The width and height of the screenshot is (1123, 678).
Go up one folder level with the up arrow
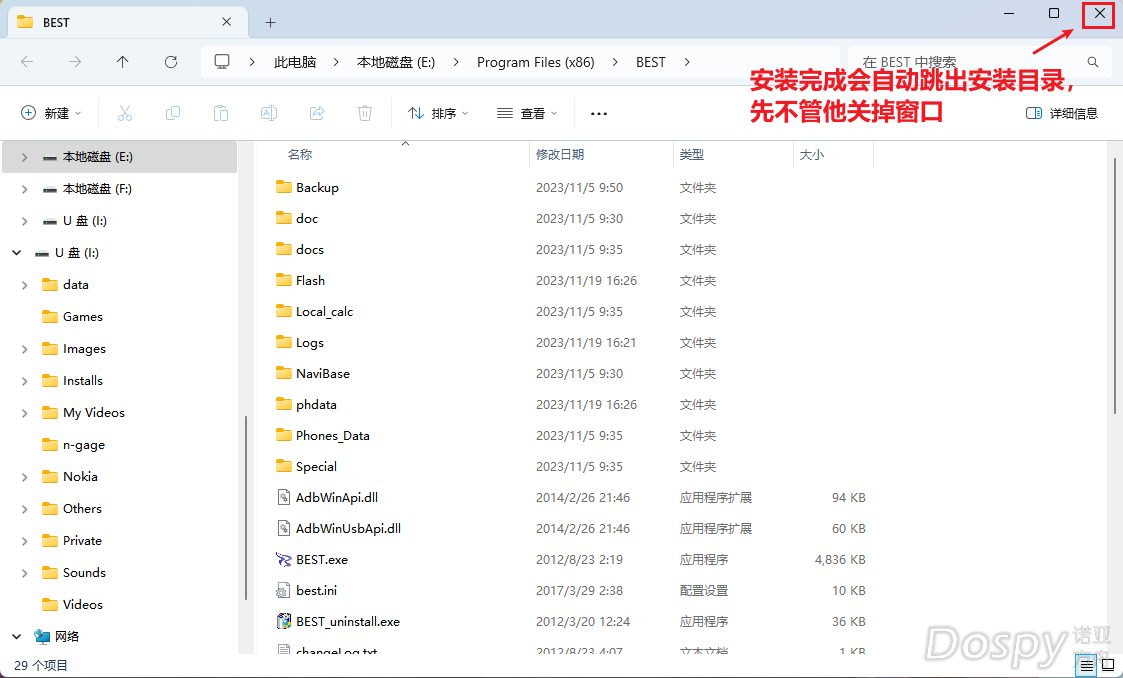click(122, 62)
